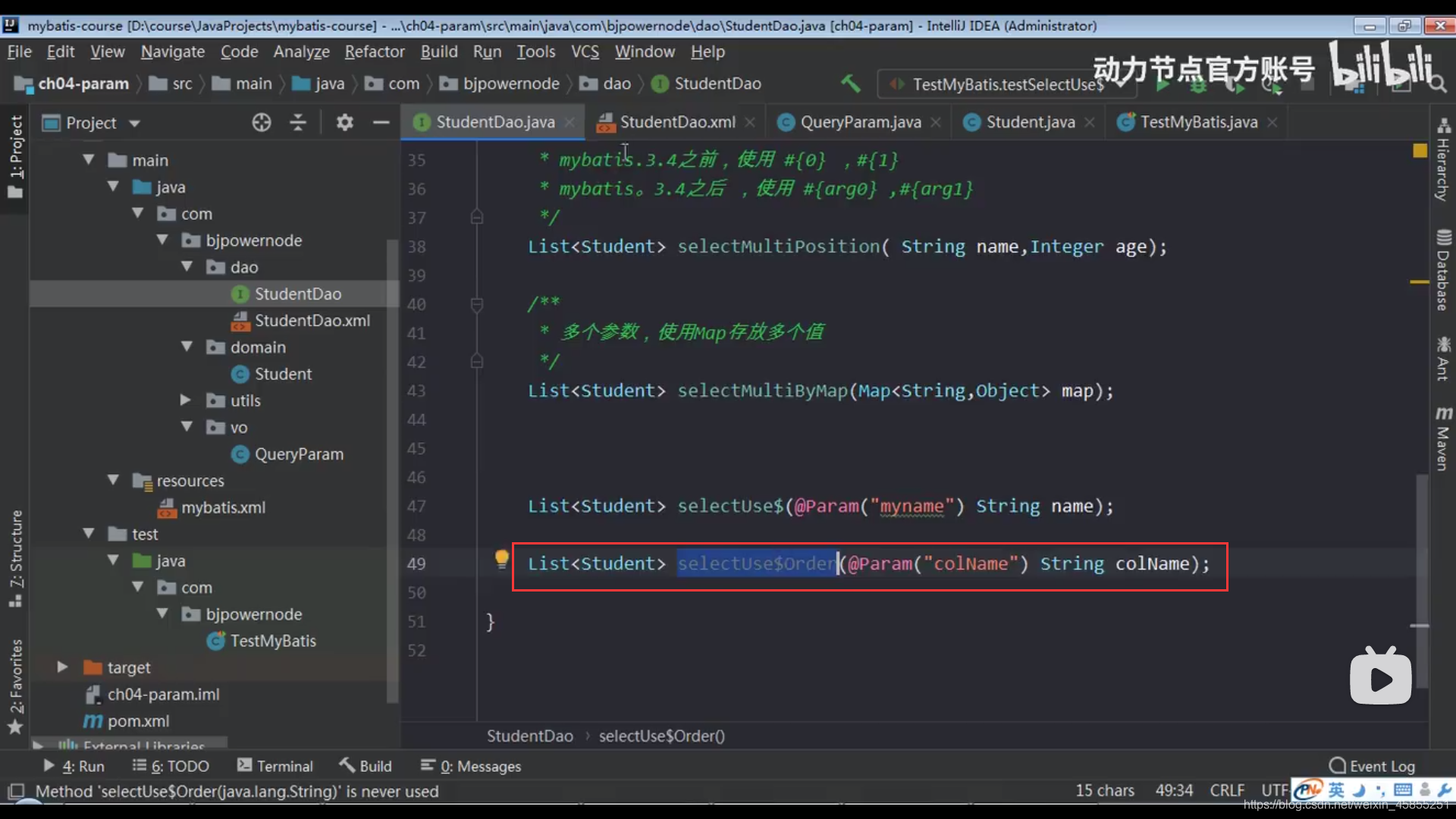Open the Analyze menu
The height and width of the screenshot is (819, 1456).
pos(301,52)
